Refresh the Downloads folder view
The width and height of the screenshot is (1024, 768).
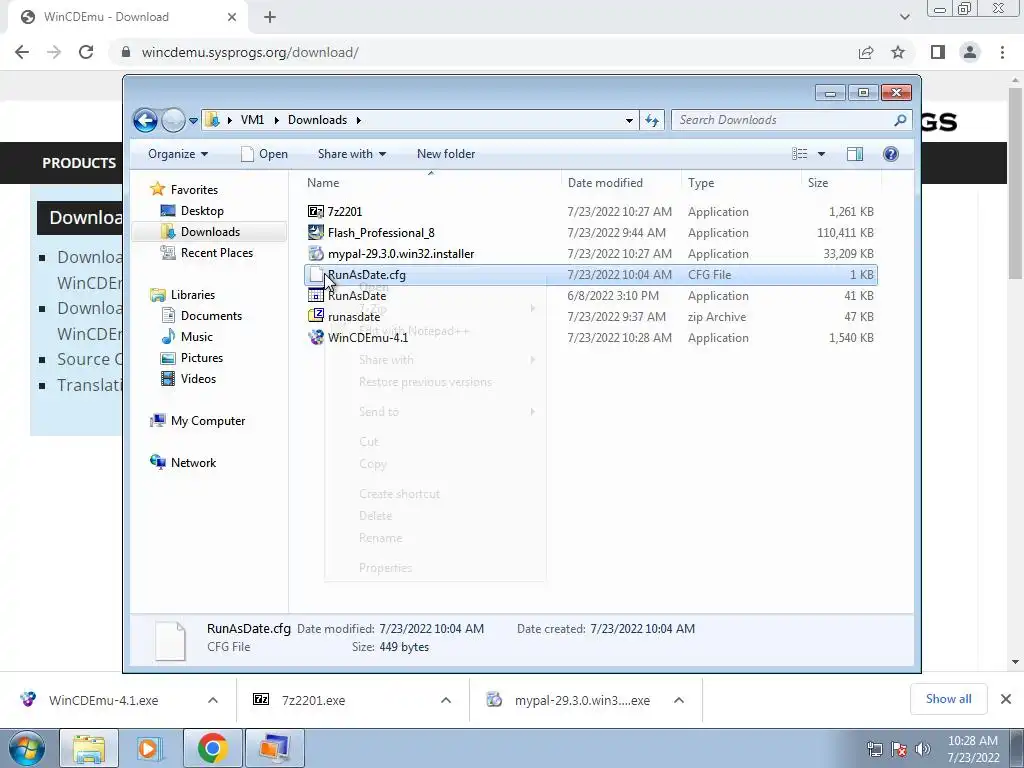(x=652, y=120)
